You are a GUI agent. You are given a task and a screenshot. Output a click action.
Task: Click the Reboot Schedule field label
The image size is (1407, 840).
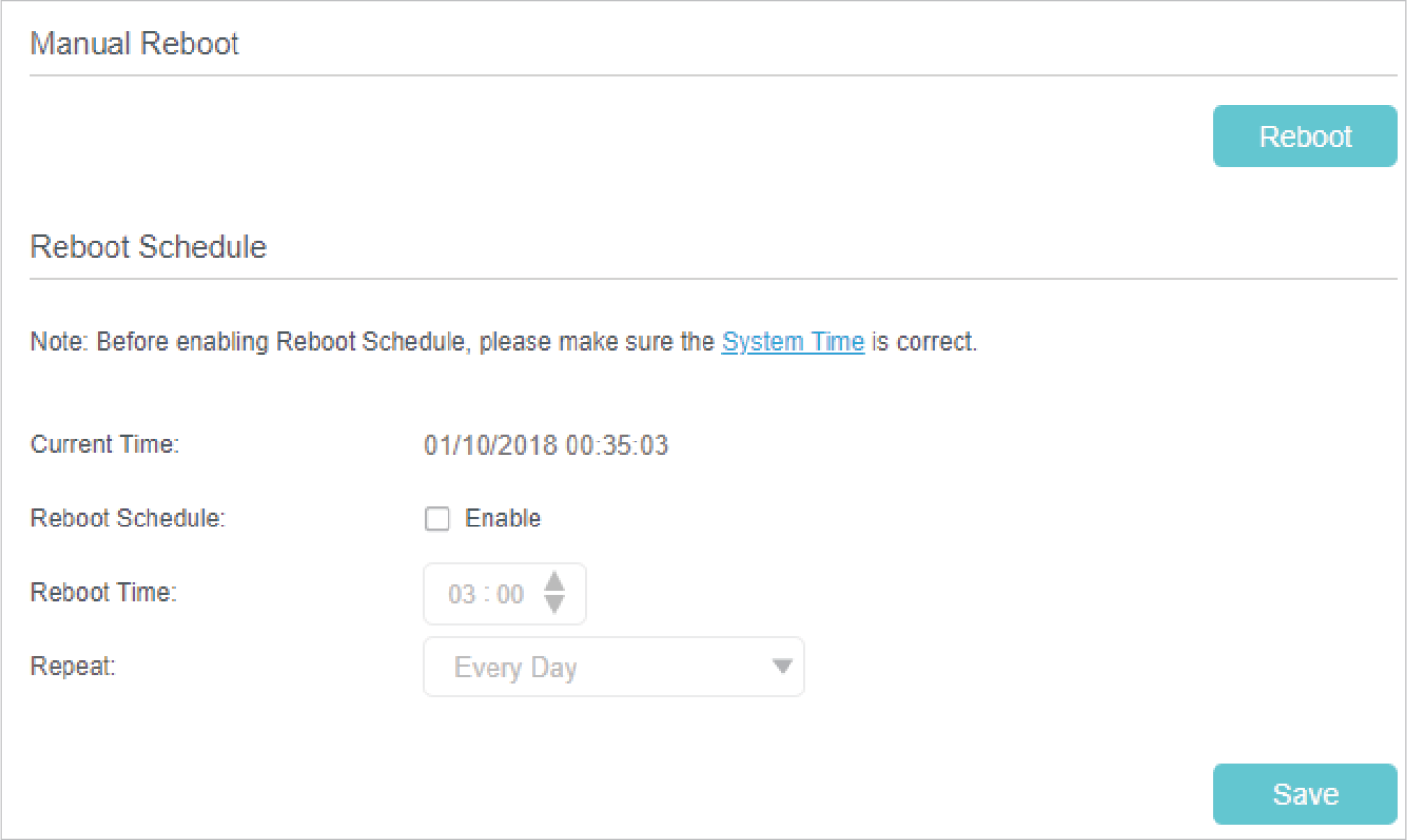click(x=127, y=519)
